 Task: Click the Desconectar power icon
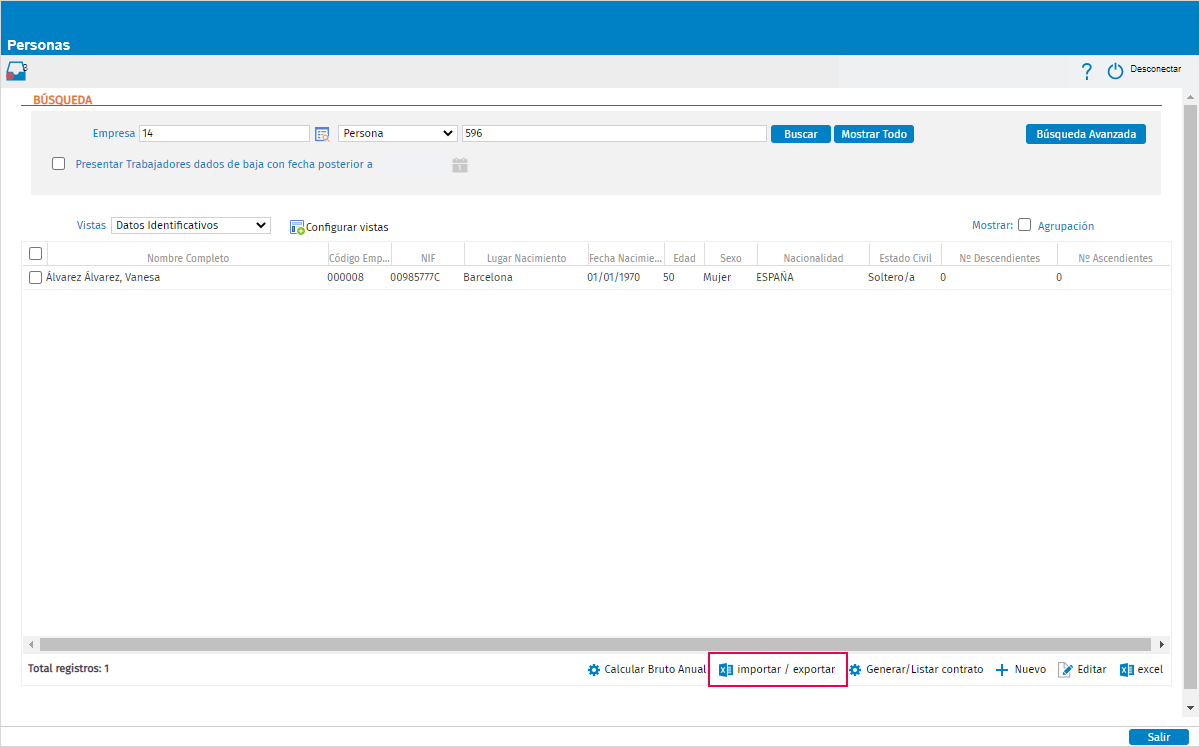coord(1116,71)
